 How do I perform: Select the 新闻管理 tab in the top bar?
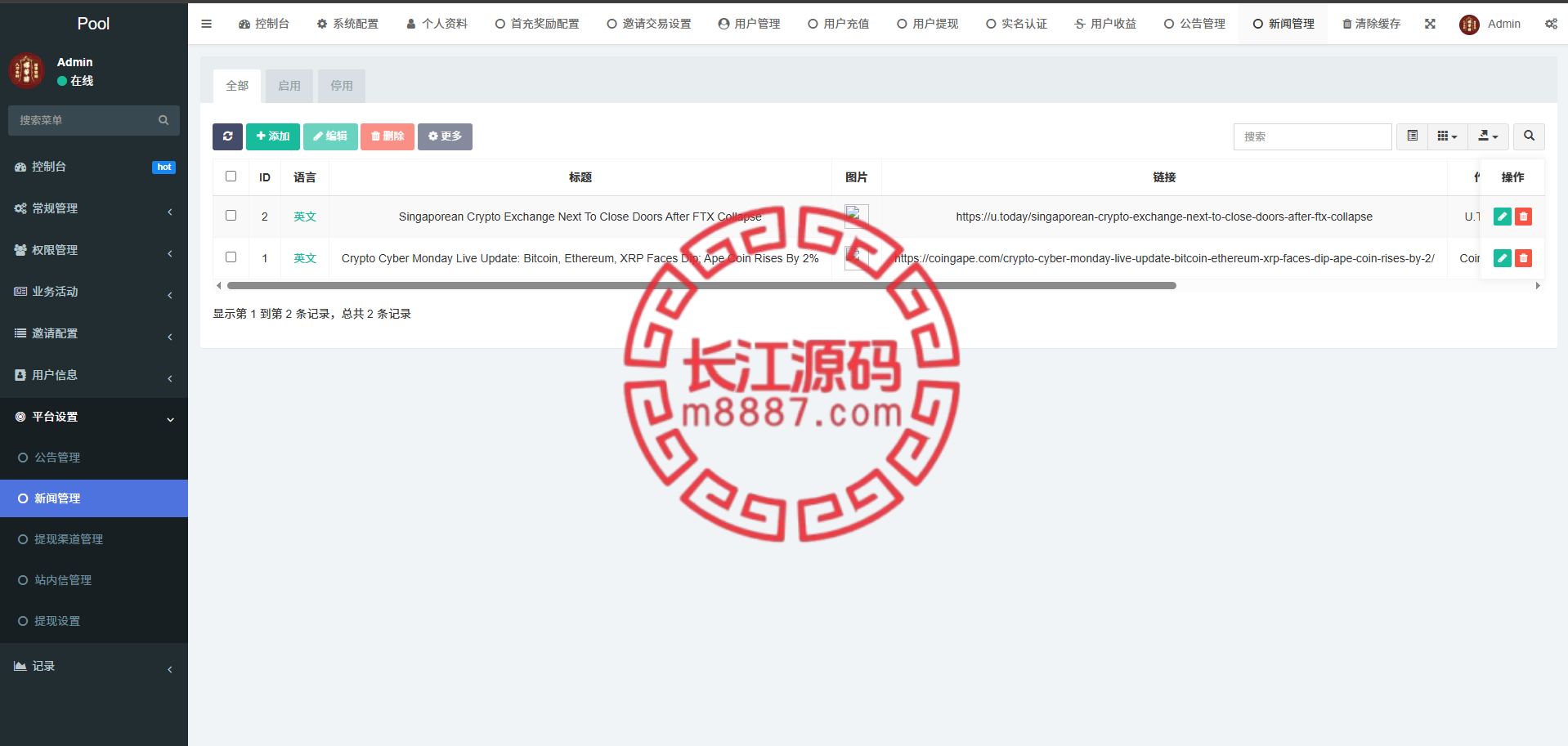1284,24
